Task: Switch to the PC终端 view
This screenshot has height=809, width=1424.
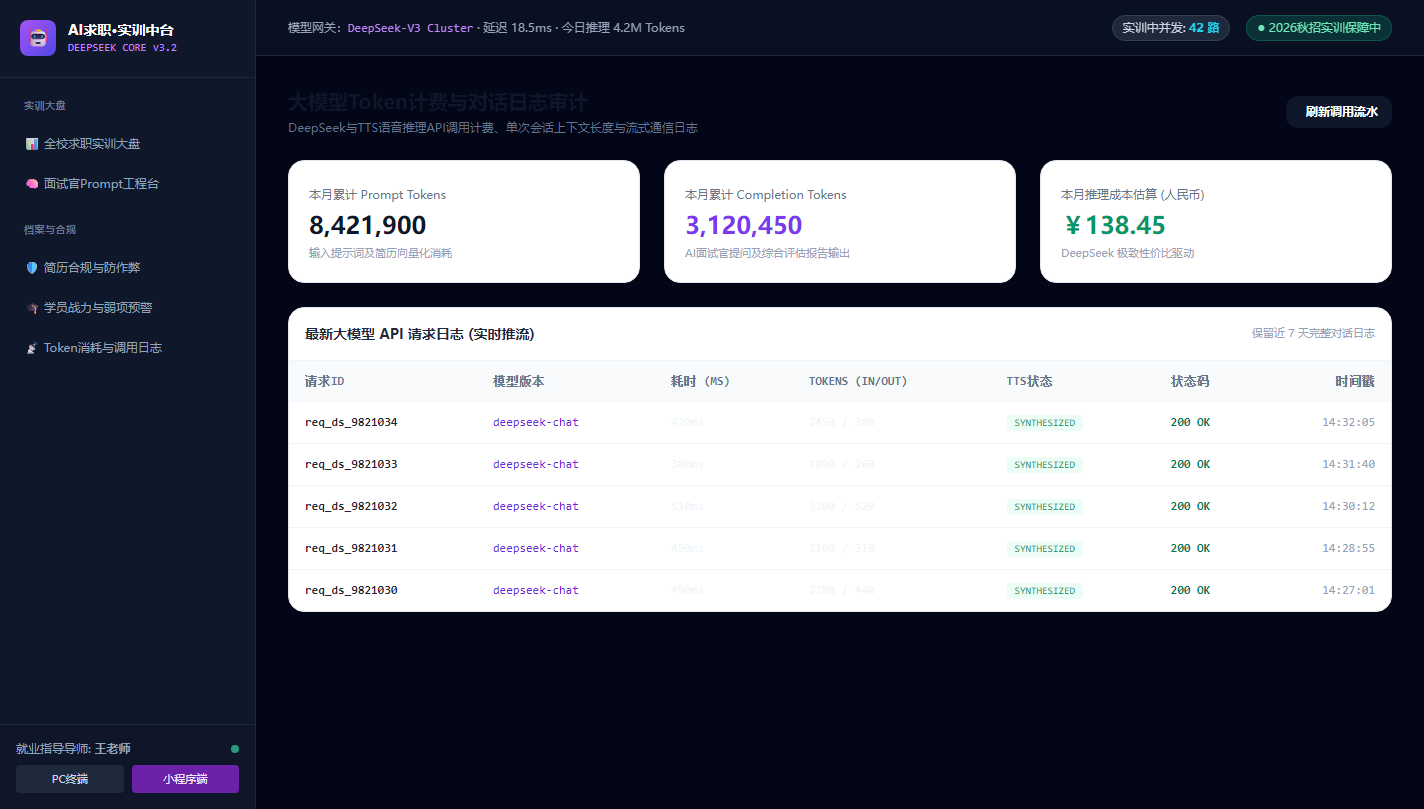Action: click(x=70, y=779)
